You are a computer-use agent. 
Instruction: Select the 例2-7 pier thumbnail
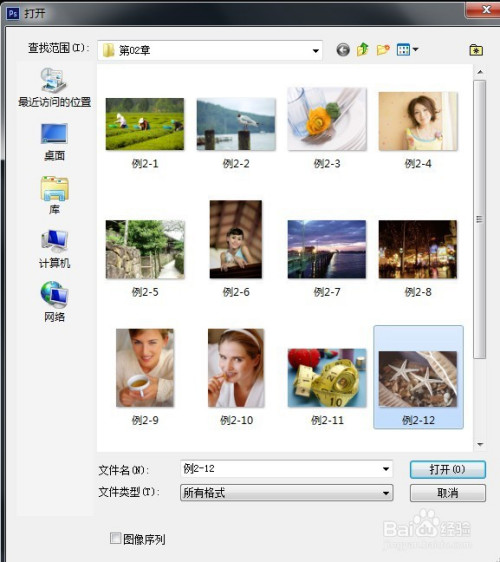pos(327,249)
